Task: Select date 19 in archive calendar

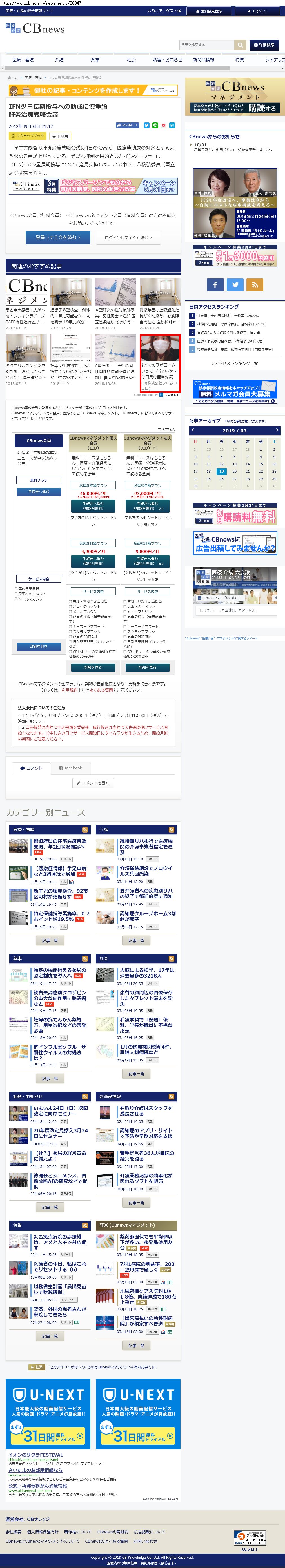Action: pos(222,471)
